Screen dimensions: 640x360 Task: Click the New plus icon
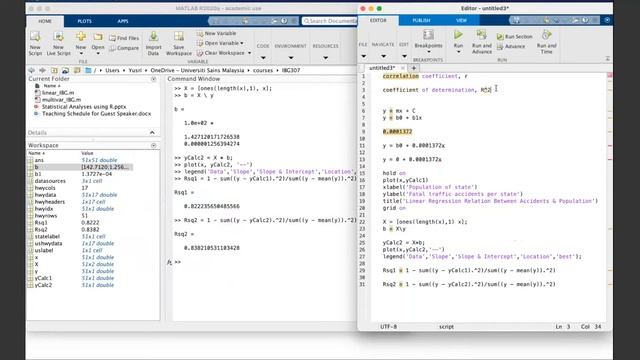pos(81,37)
